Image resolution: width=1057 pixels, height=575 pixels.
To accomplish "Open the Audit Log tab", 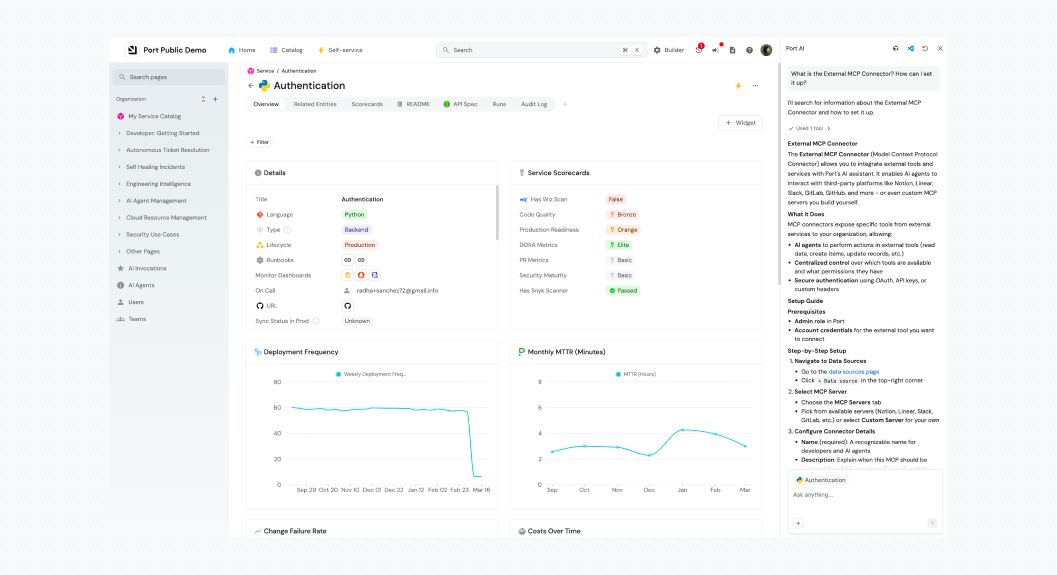I will (534, 104).
